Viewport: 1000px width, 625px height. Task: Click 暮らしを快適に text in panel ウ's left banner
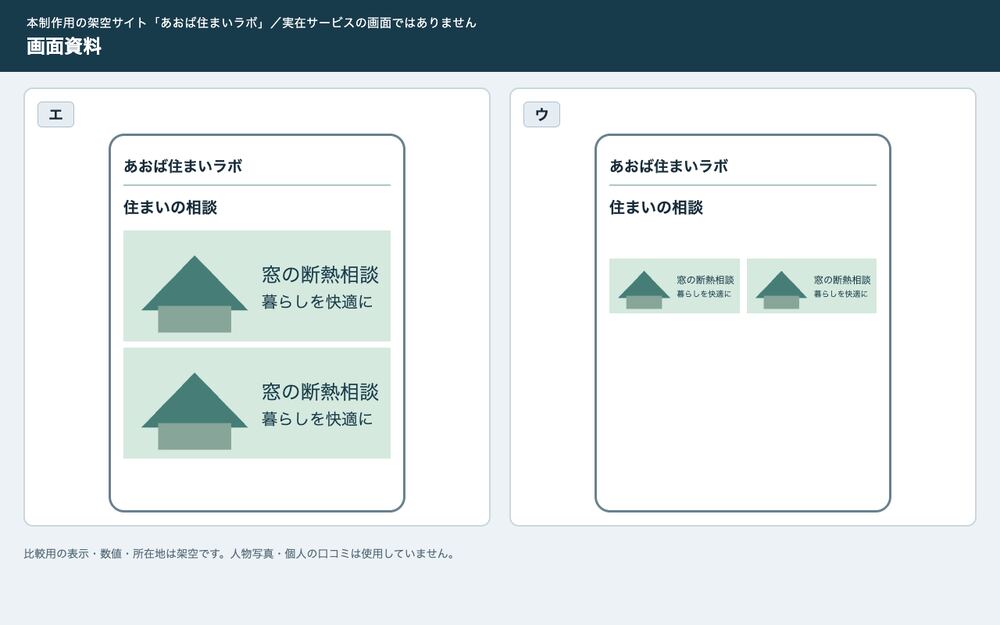[704, 294]
